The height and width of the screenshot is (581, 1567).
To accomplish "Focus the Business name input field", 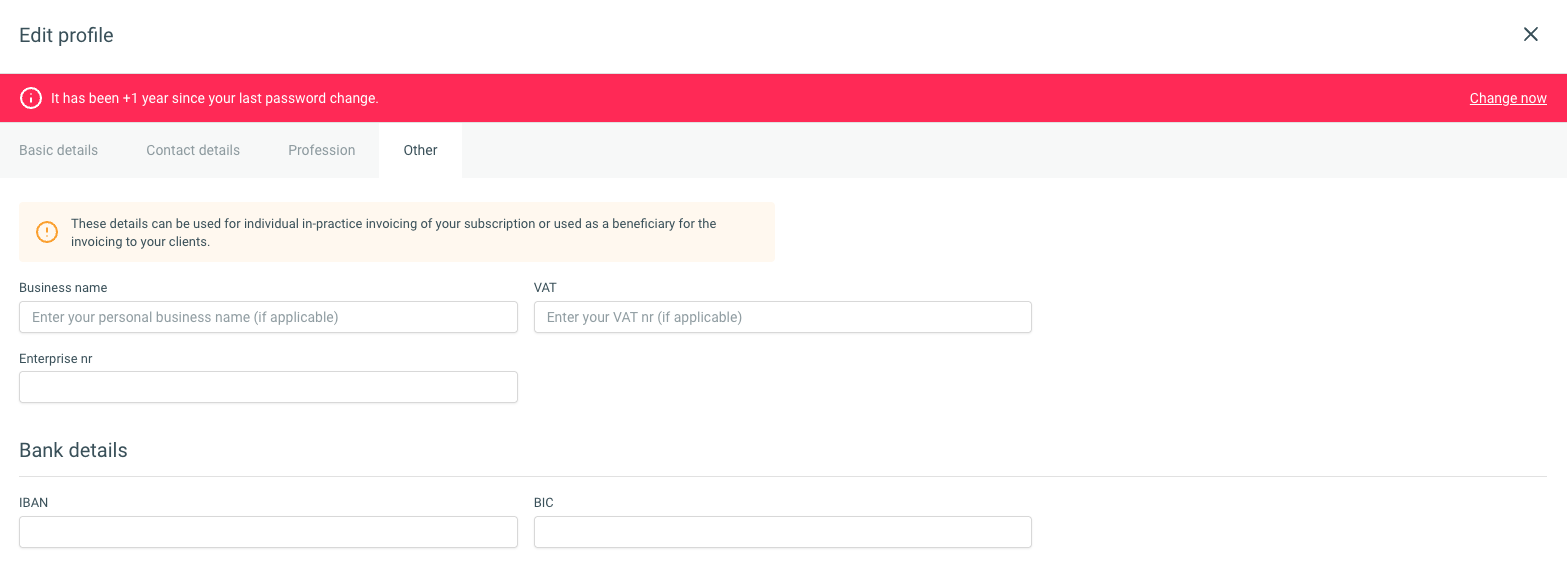I will [268, 317].
